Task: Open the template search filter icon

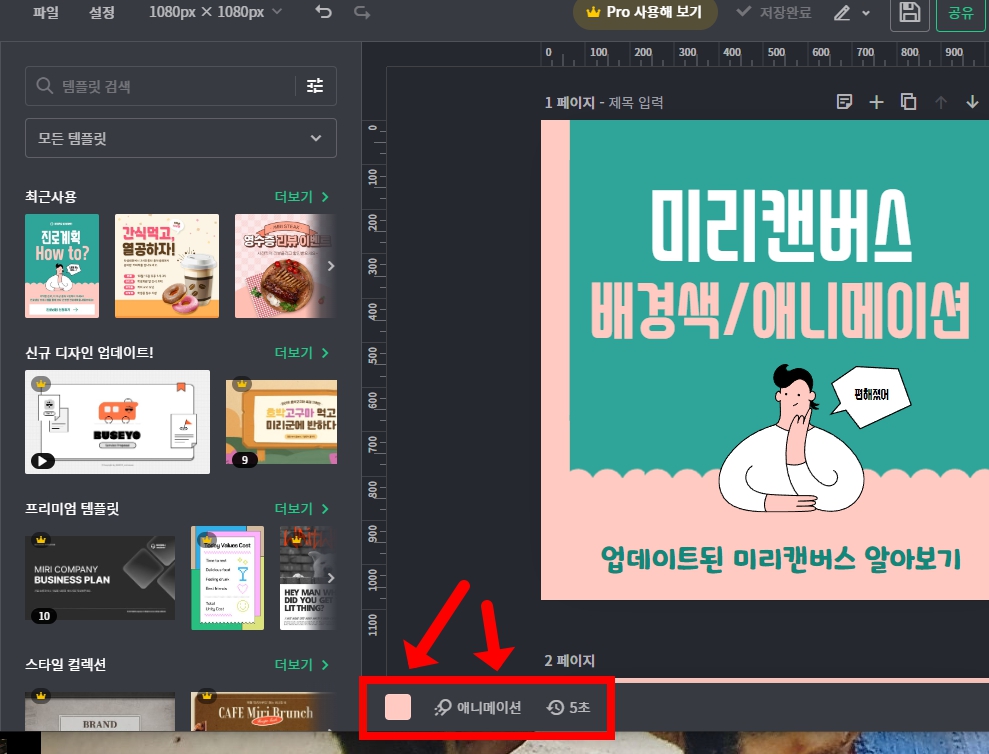Action: coord(315,86)
